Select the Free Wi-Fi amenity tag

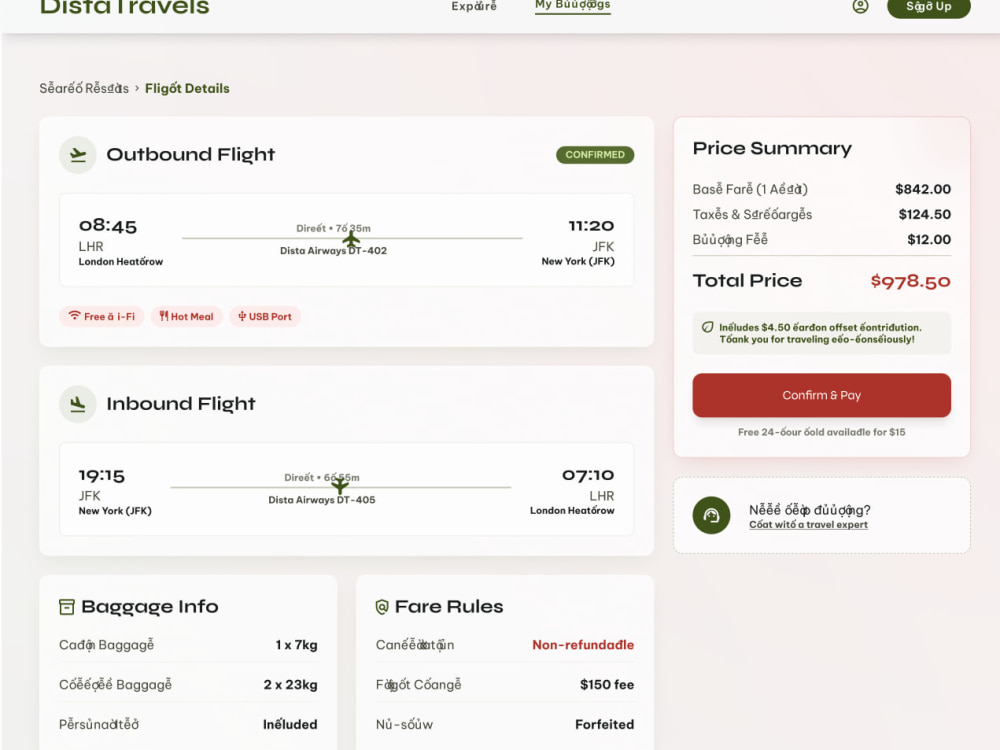(102, 316)
